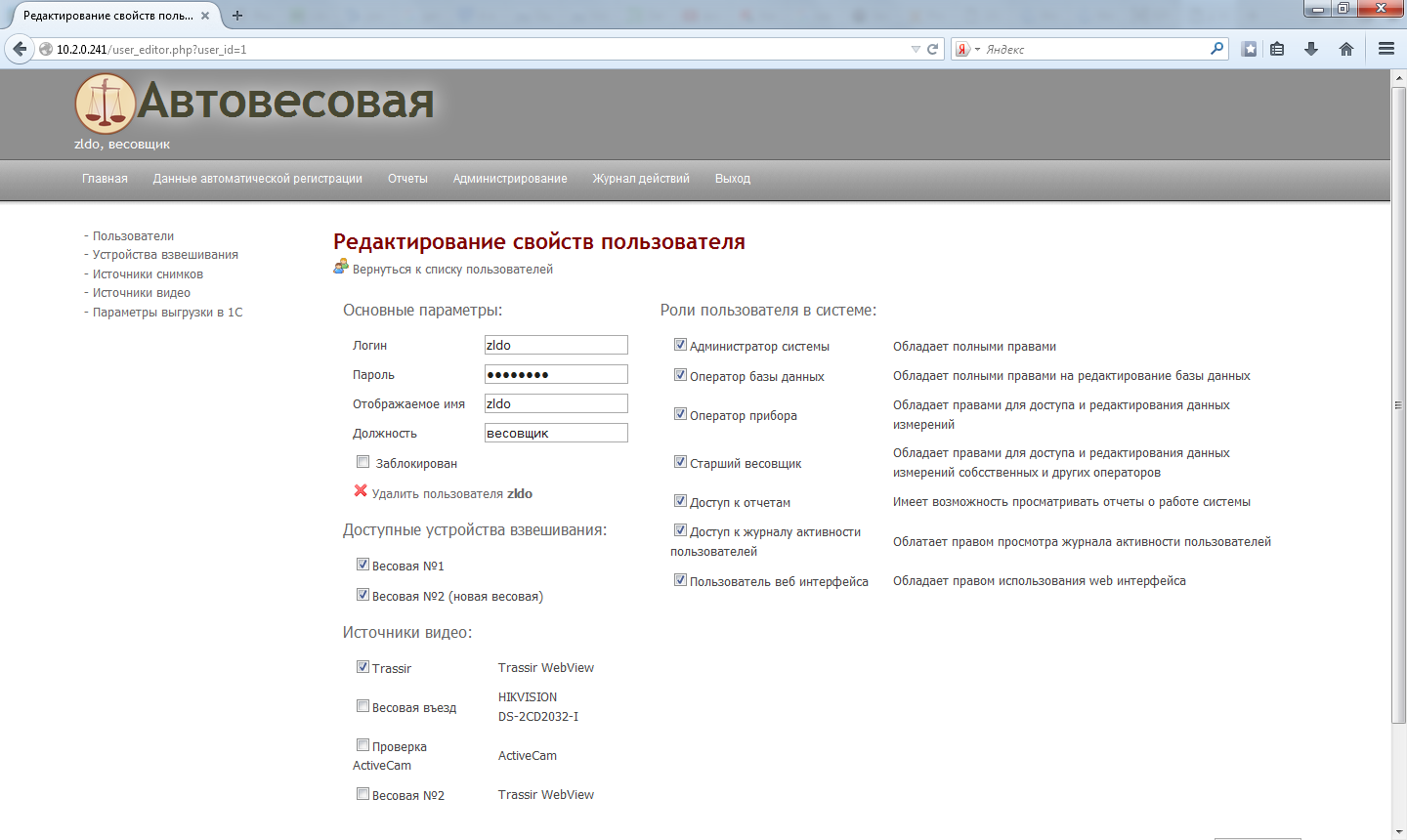The width and height of the screenshot is (1407, 840).
Task: Click the Должность input field
Action: [x=556, y=433]
